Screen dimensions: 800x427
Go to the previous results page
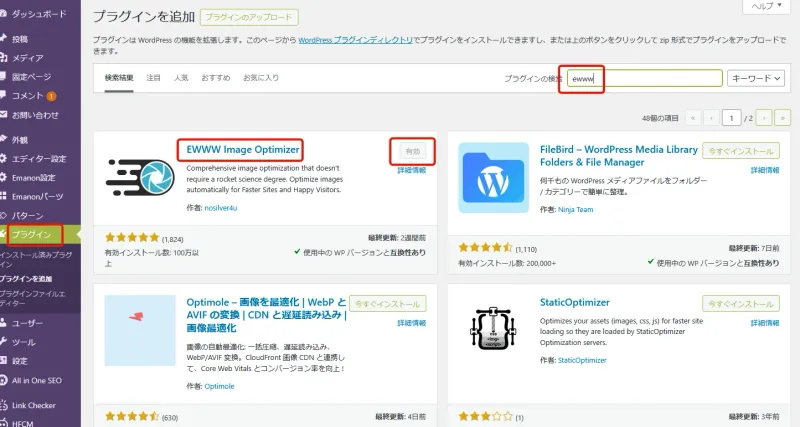(711, 118)
